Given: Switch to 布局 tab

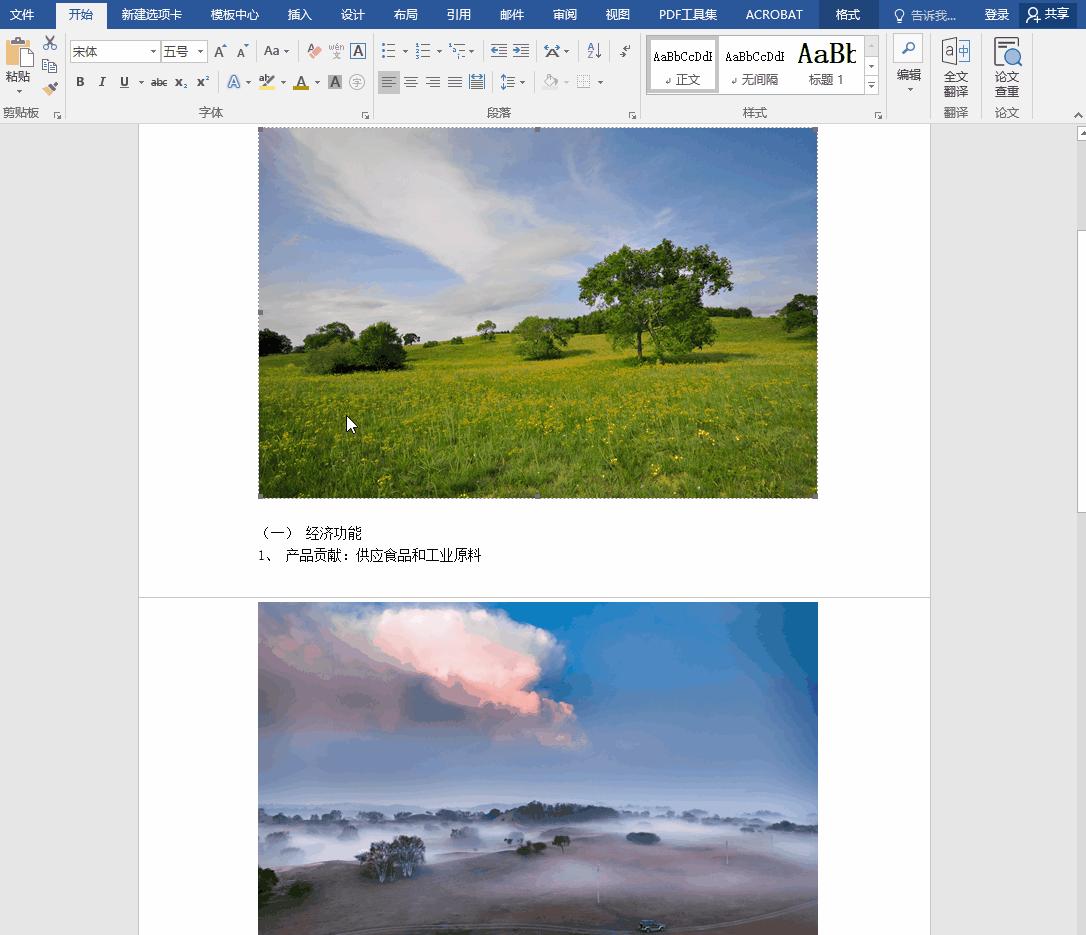Looking at the screenshot, I should point(406,15).
